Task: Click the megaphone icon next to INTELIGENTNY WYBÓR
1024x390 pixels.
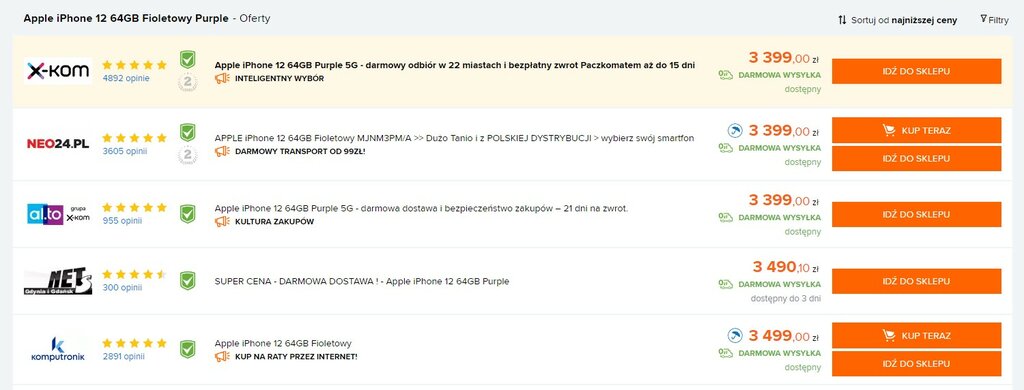Action: pos(222,78)
